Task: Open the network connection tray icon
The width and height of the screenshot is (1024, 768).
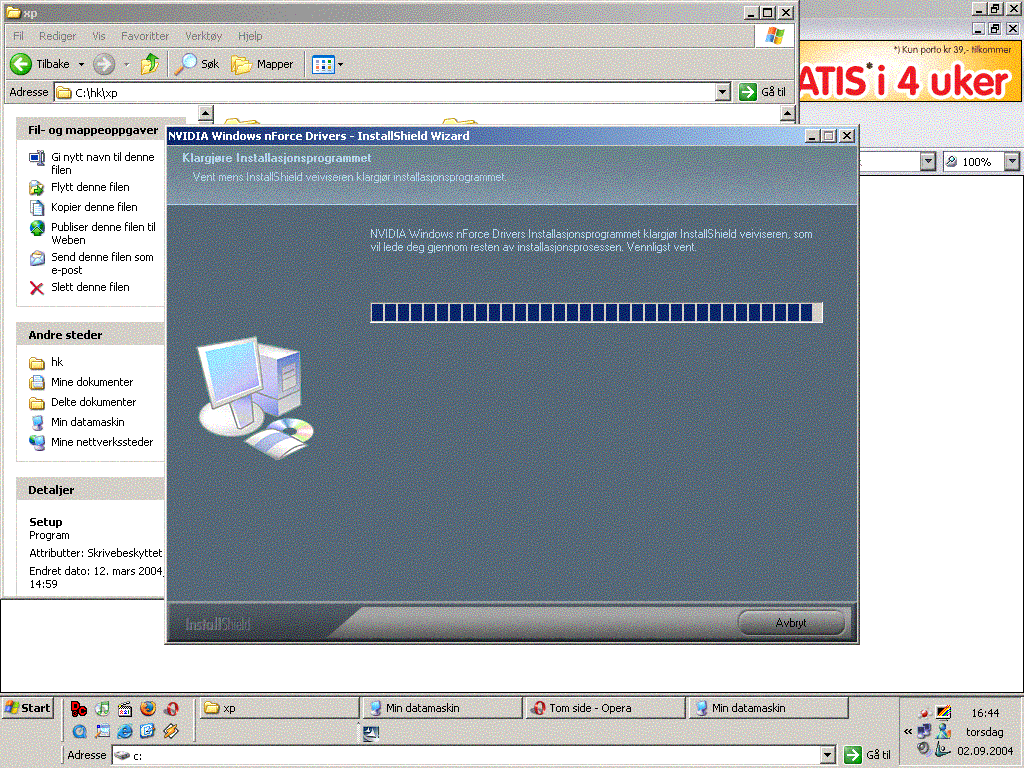Action: 924,731
